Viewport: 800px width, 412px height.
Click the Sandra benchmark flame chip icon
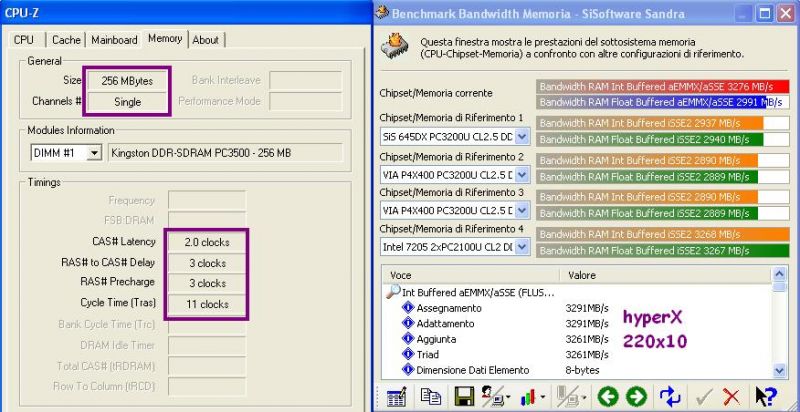(x=394, y=45)
